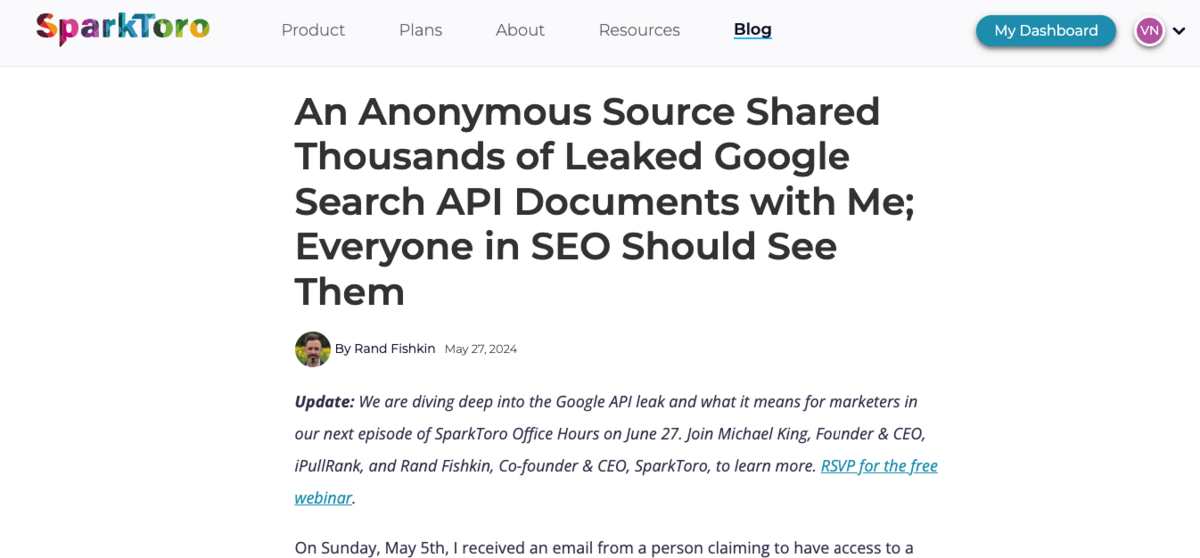Click the bold "Update:" label
The height and width of the screenshot is (558, 1200).
point(324,402)
